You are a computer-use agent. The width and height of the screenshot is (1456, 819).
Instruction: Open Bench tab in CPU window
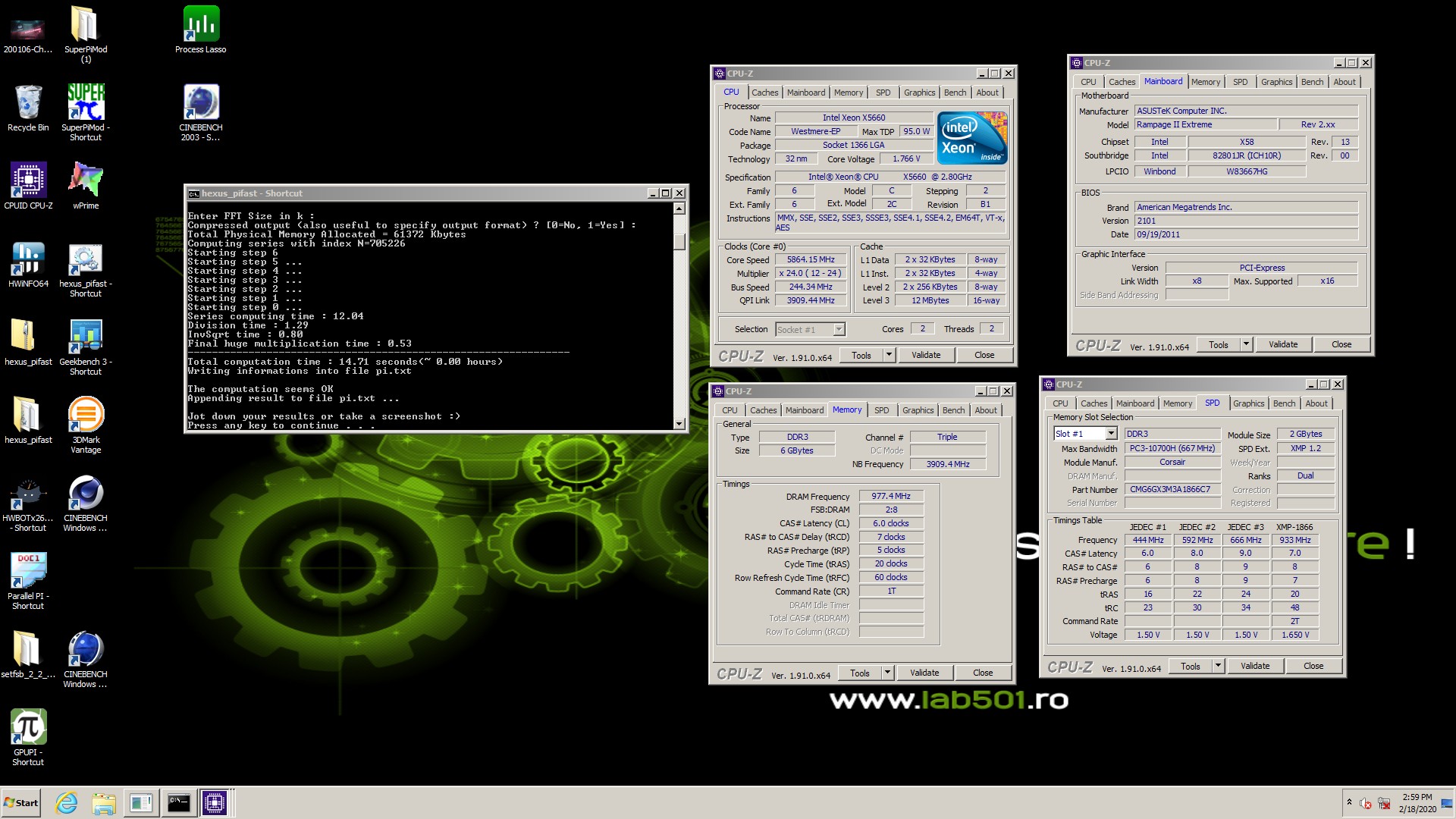(x=955, y=93)
